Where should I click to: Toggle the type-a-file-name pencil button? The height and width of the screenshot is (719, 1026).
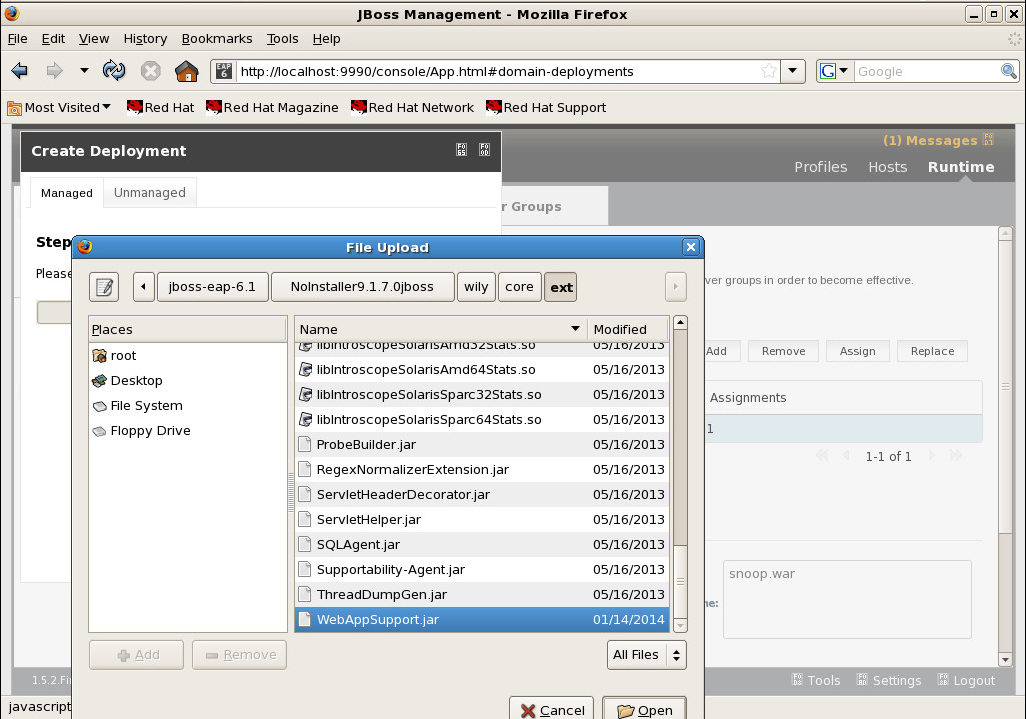104,287
